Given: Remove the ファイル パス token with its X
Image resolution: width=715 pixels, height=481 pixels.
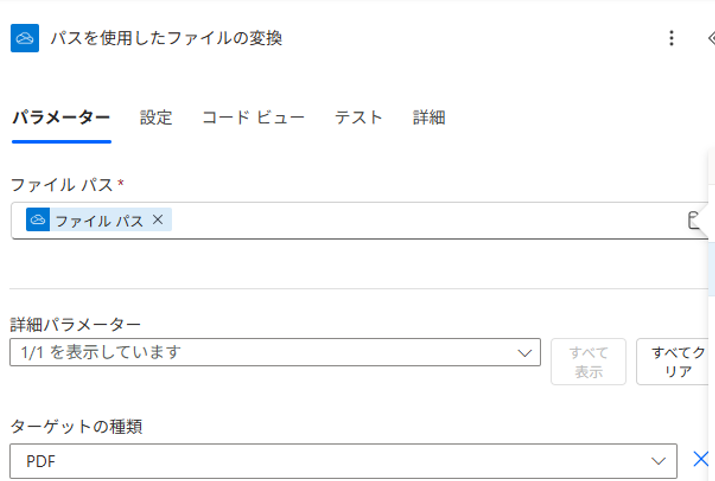Looking at the screenshot, I should (158, 220).
